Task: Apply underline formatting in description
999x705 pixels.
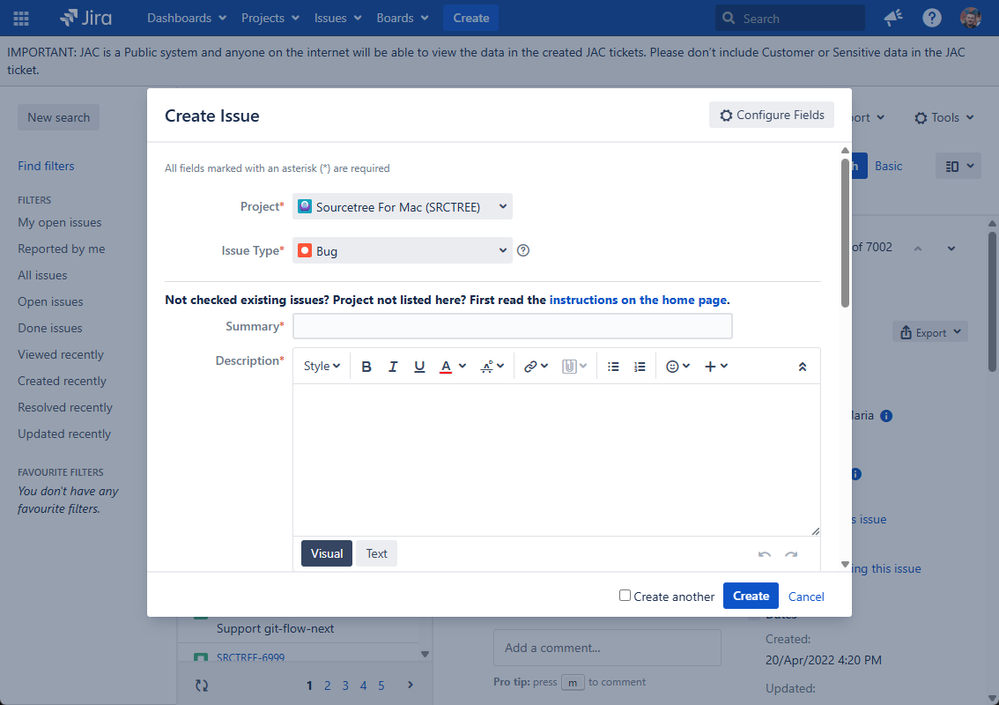Action: pos(419,366)
